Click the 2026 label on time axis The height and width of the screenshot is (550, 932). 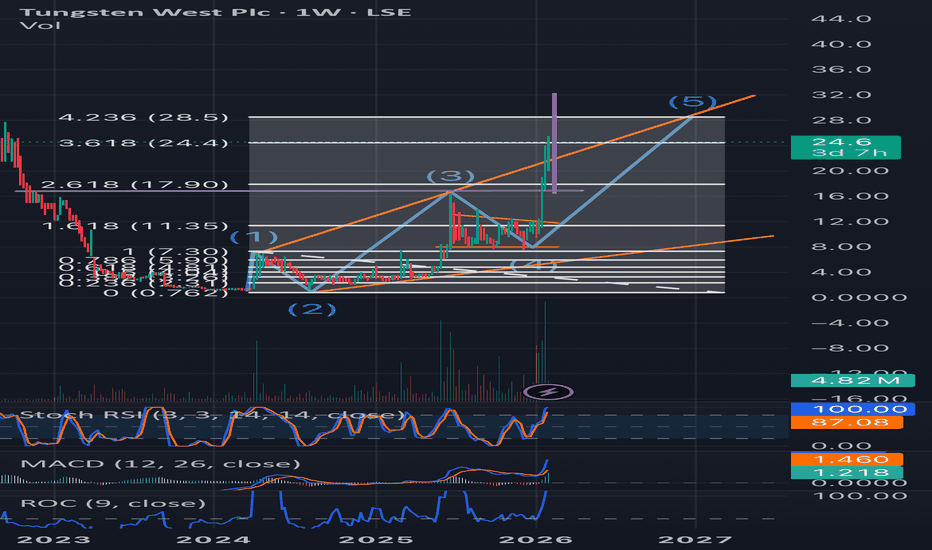[536, 540]
